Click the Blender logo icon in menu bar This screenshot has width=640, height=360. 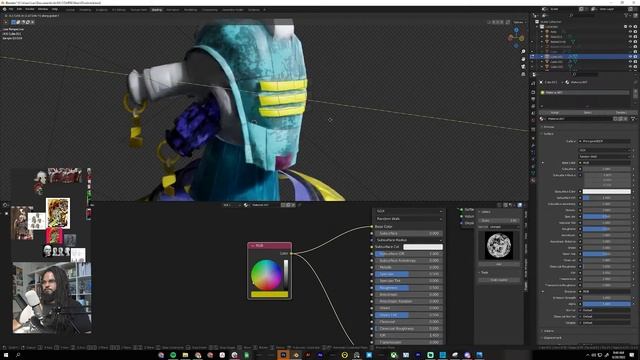4,9
